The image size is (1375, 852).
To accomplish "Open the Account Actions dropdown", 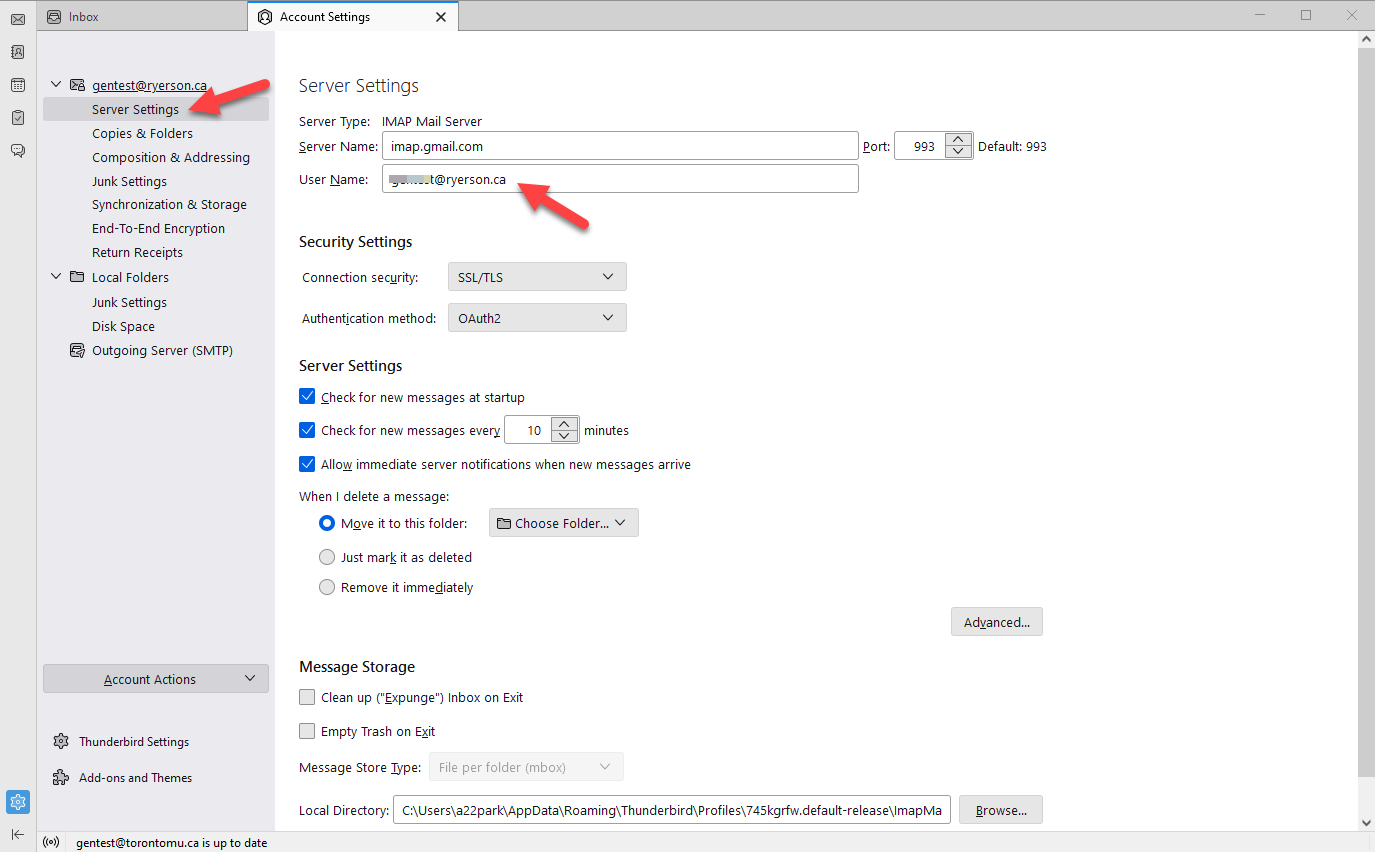I will (156, 679).
